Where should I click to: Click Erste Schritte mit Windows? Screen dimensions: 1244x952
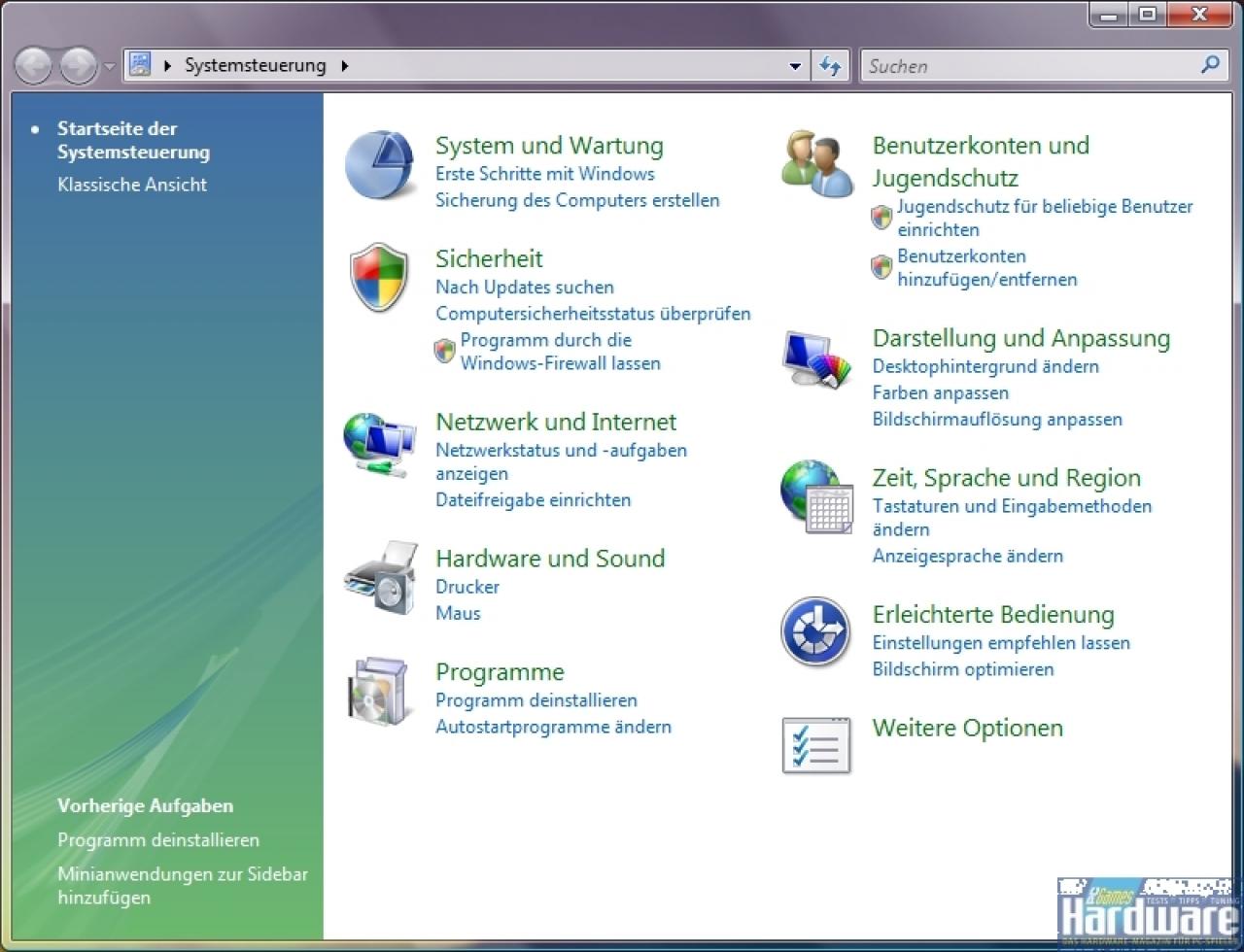point(545,174)
